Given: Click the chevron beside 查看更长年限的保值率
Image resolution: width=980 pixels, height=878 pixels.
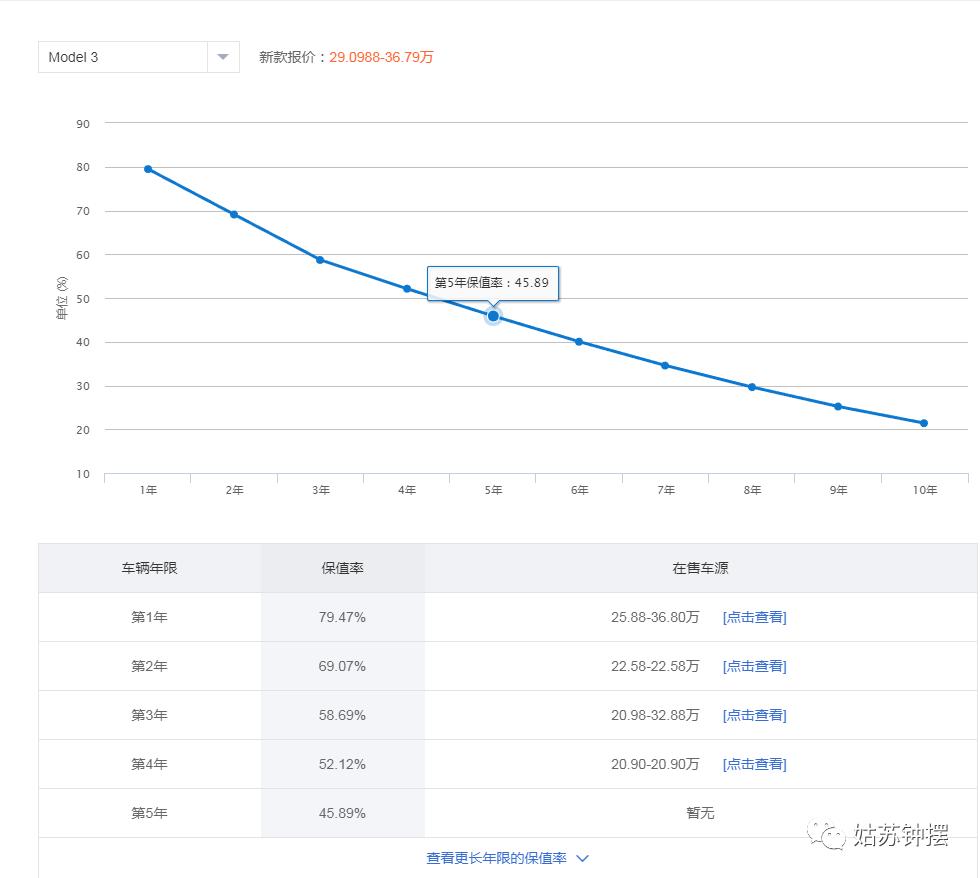Looking at the screenshot, I should point(583,858).
